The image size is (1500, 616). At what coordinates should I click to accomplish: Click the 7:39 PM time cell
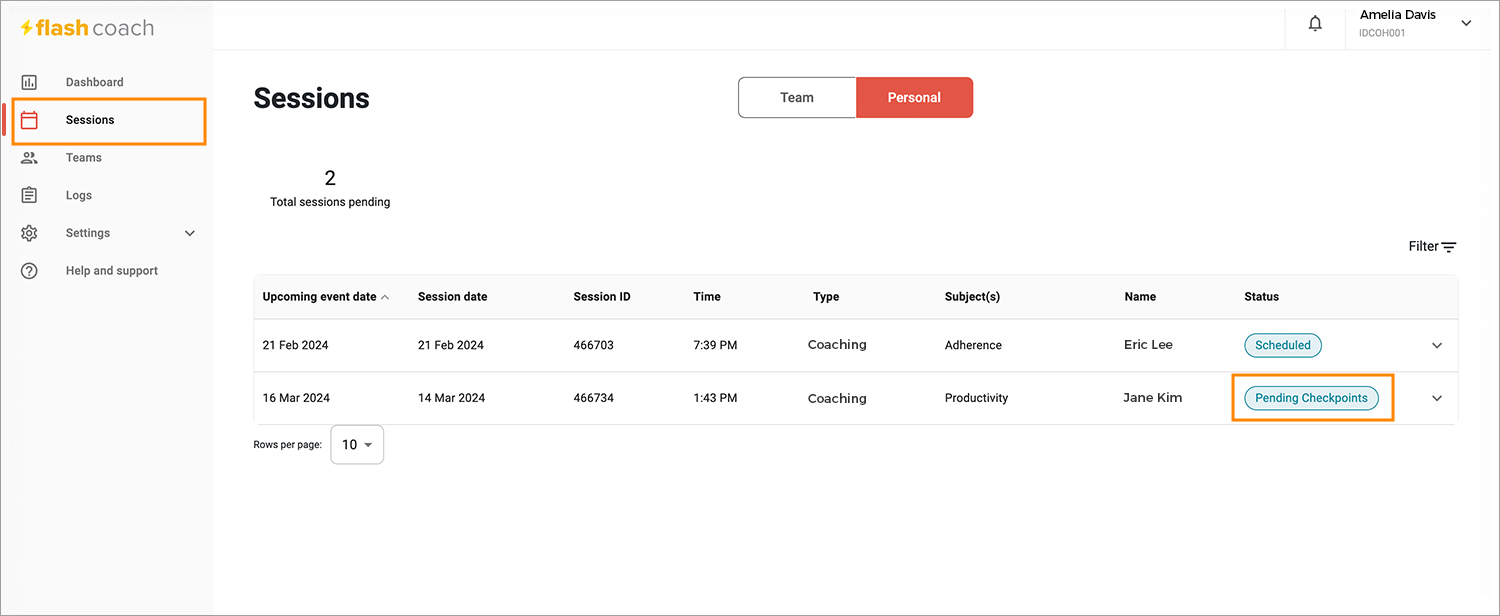(x=715, y=345)
